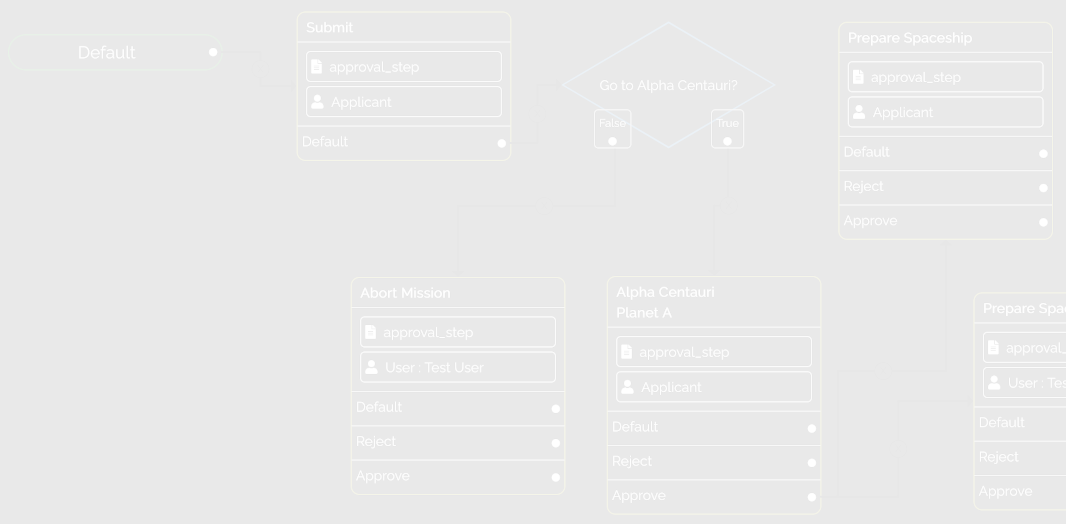
Task: Remove the connector from Submit to the decision diamond
Action: click(x=538, y=113)
